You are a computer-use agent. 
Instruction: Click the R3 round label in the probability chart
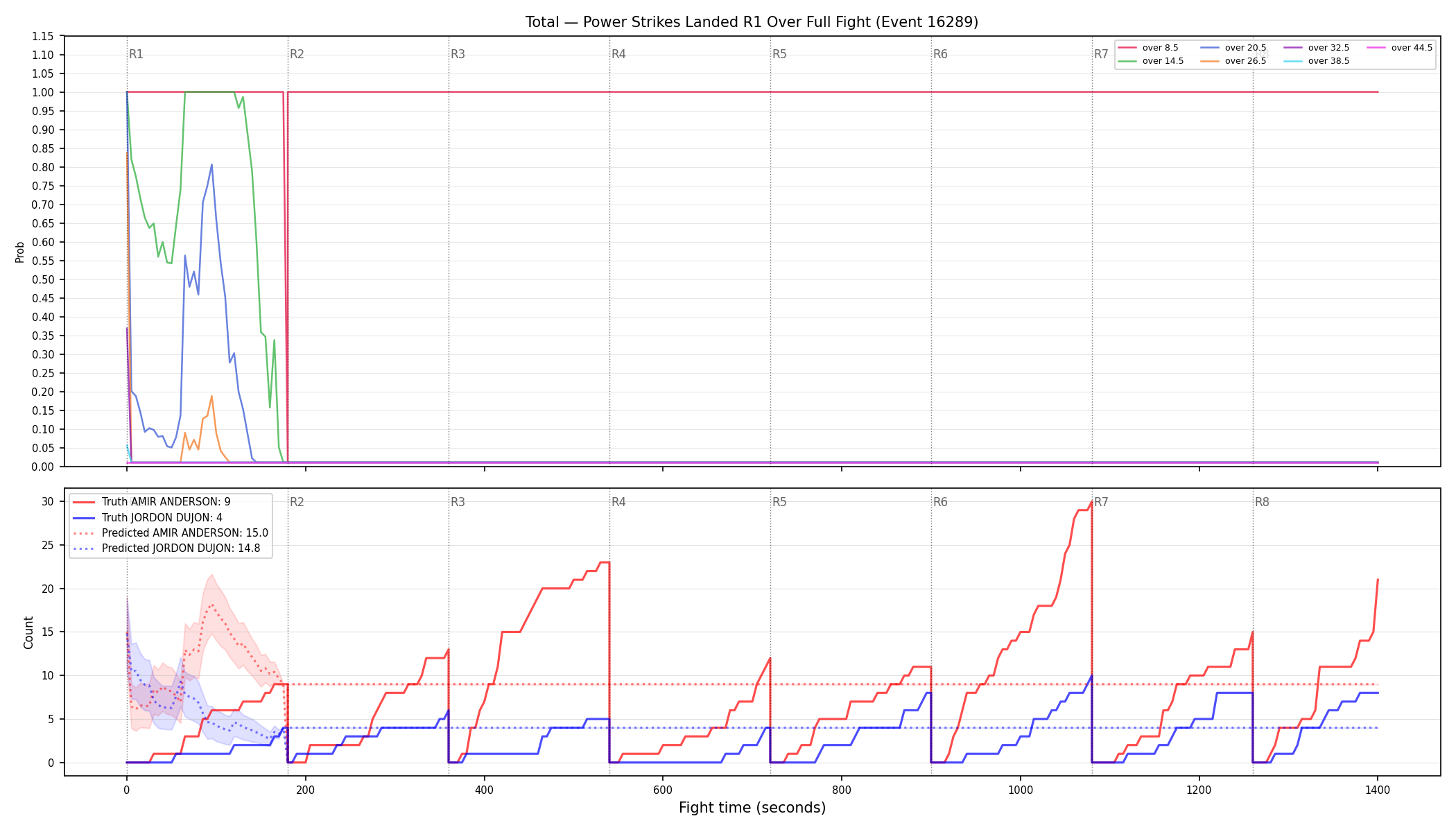point(458,54)
